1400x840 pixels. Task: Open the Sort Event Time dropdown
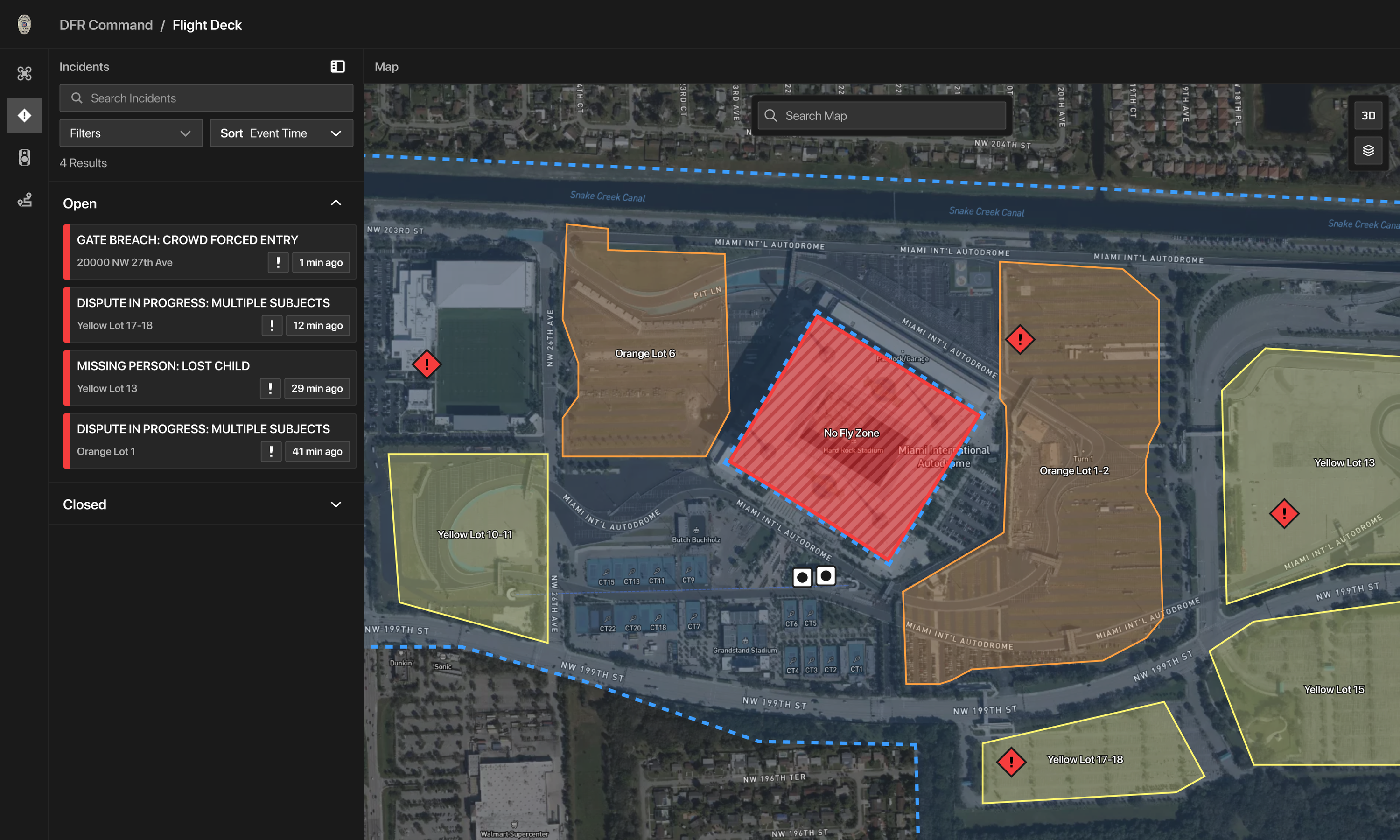[x=282, y=133]
